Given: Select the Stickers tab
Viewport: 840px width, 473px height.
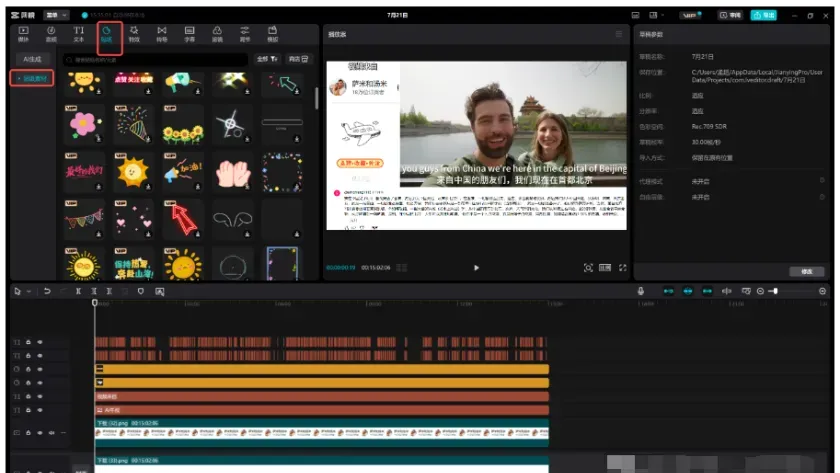Looking at the screenshot, I should coord(107,34).
